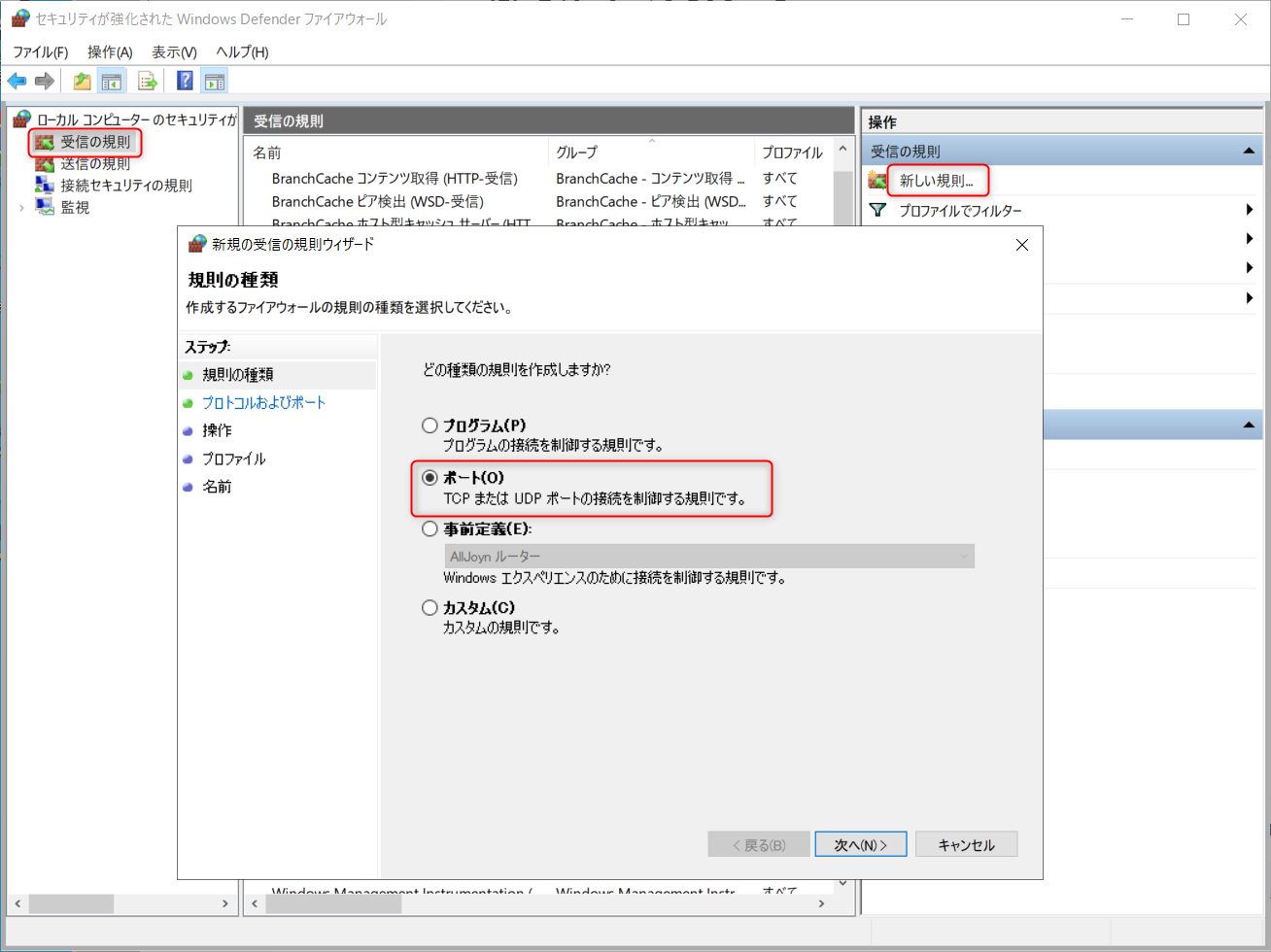Click the firewall icon of the ローカル コンピューター root node
This screenshot has width=1271, height=952.
[22, 119]
